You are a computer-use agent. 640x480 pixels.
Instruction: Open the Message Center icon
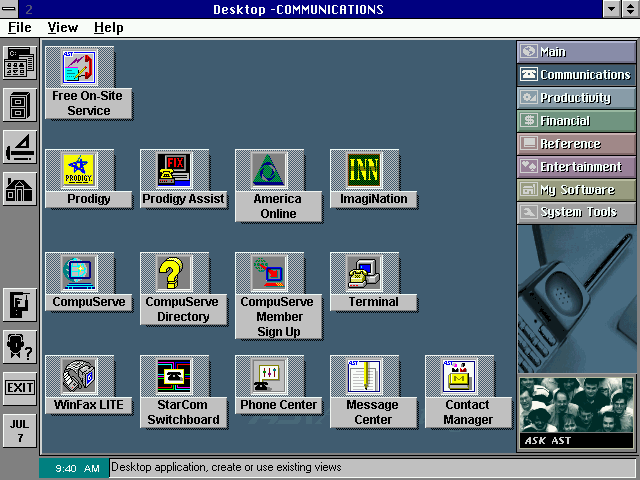tap(364, 376)
